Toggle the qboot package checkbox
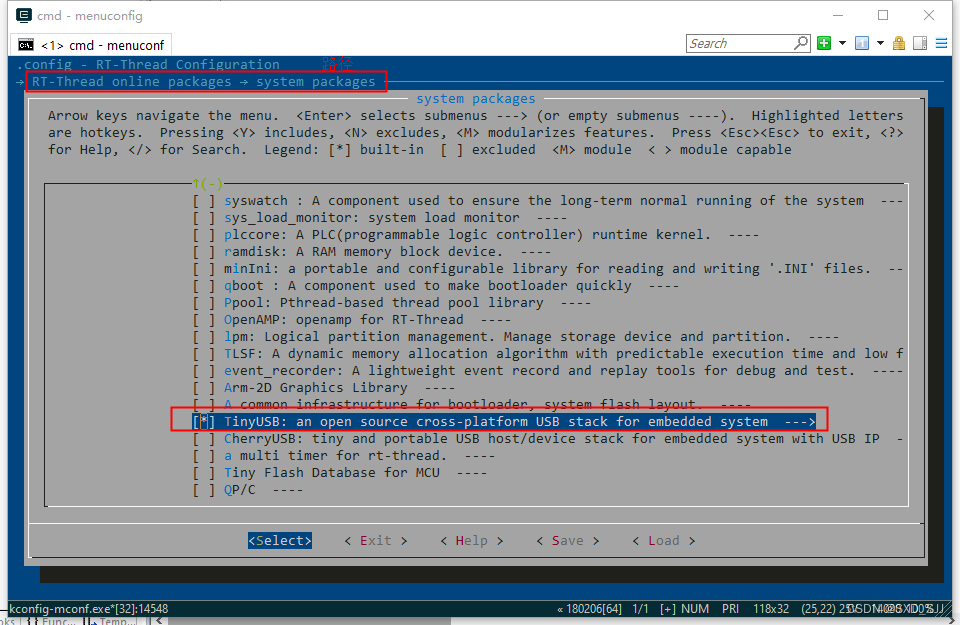The height and width of the screenshot is (625, 960). [204, 286]
